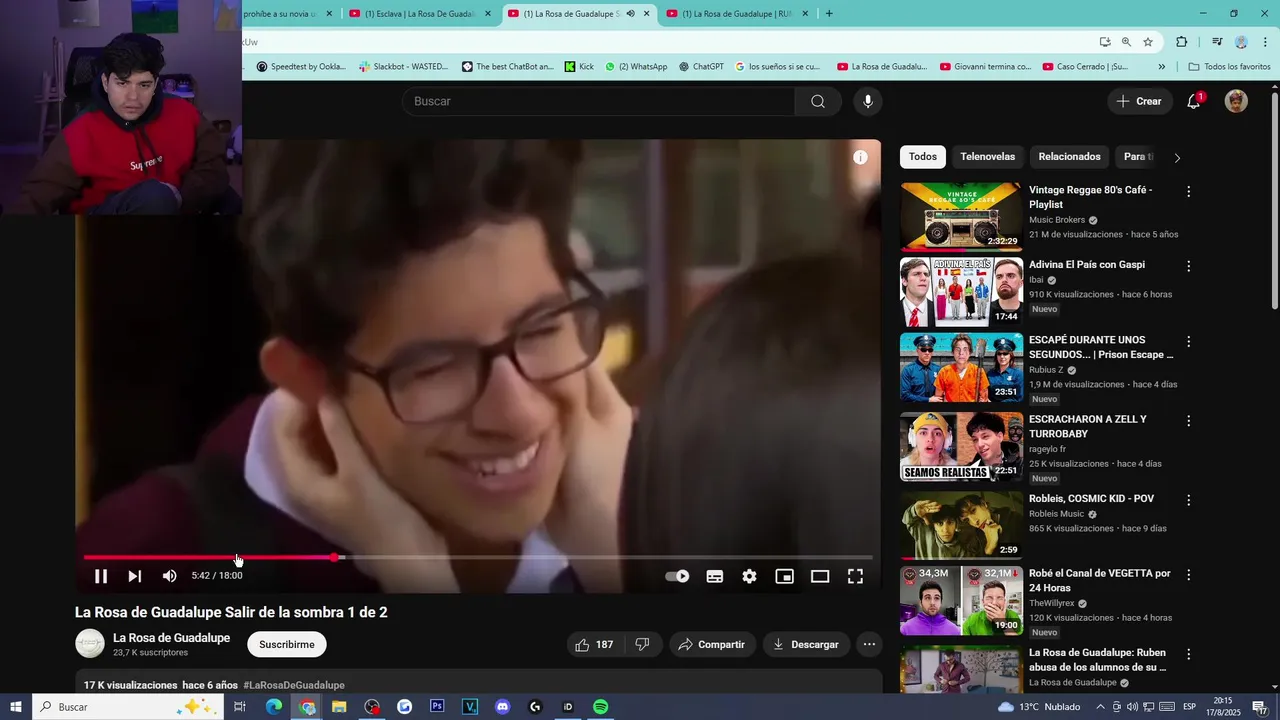1280x720 pixels.
Task: Subscribe with the Suscribirme button
Action: (287, 644)
